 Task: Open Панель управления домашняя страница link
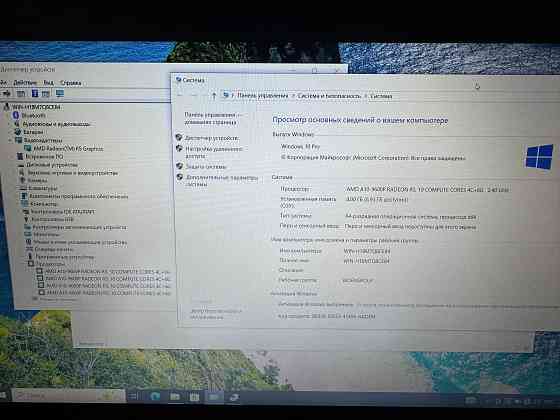point(213,119)
